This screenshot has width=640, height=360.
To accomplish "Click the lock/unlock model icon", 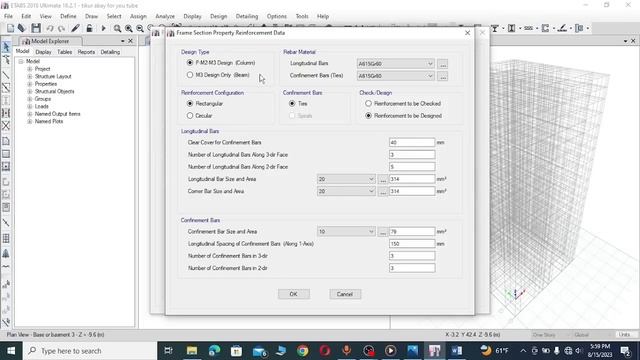I will coord(89,28).
